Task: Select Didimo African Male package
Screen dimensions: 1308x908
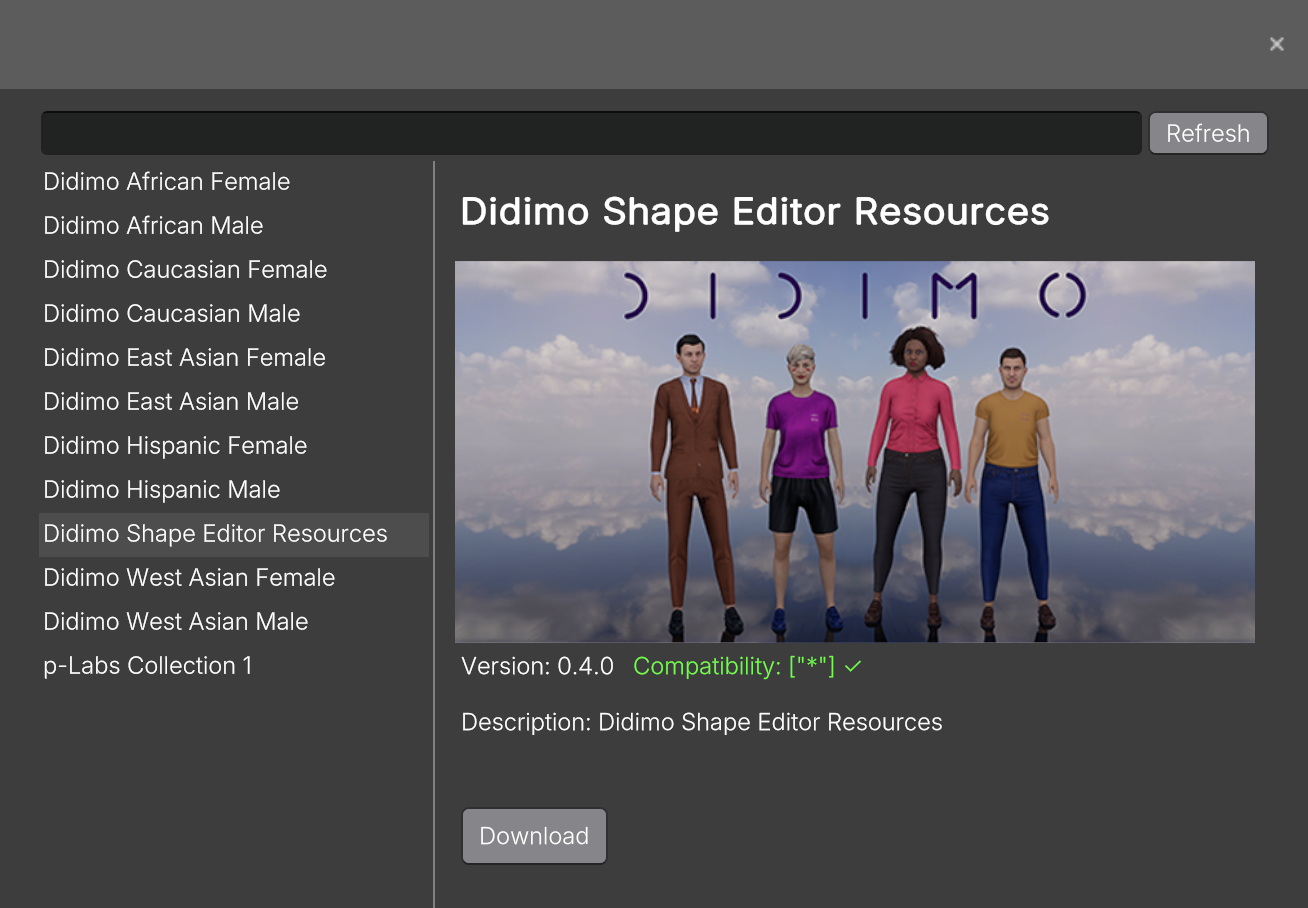Action: coord(153,226)
